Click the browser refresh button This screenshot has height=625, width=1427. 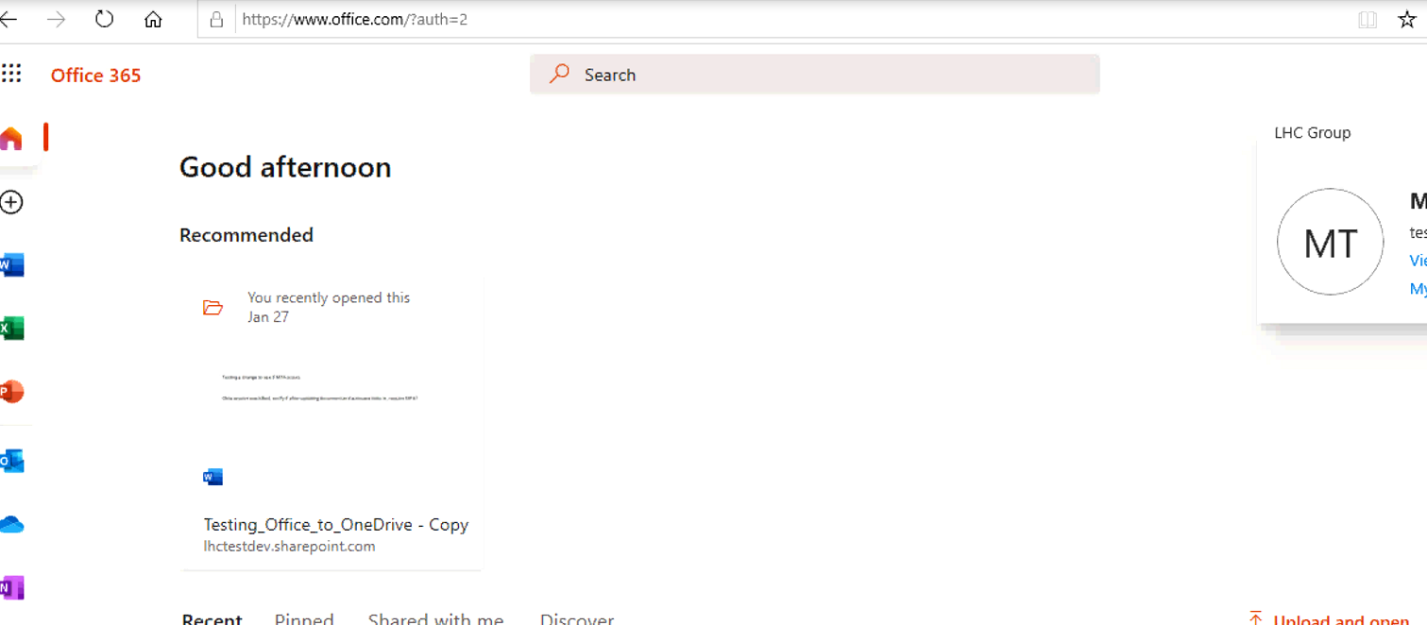click(104, 19)
